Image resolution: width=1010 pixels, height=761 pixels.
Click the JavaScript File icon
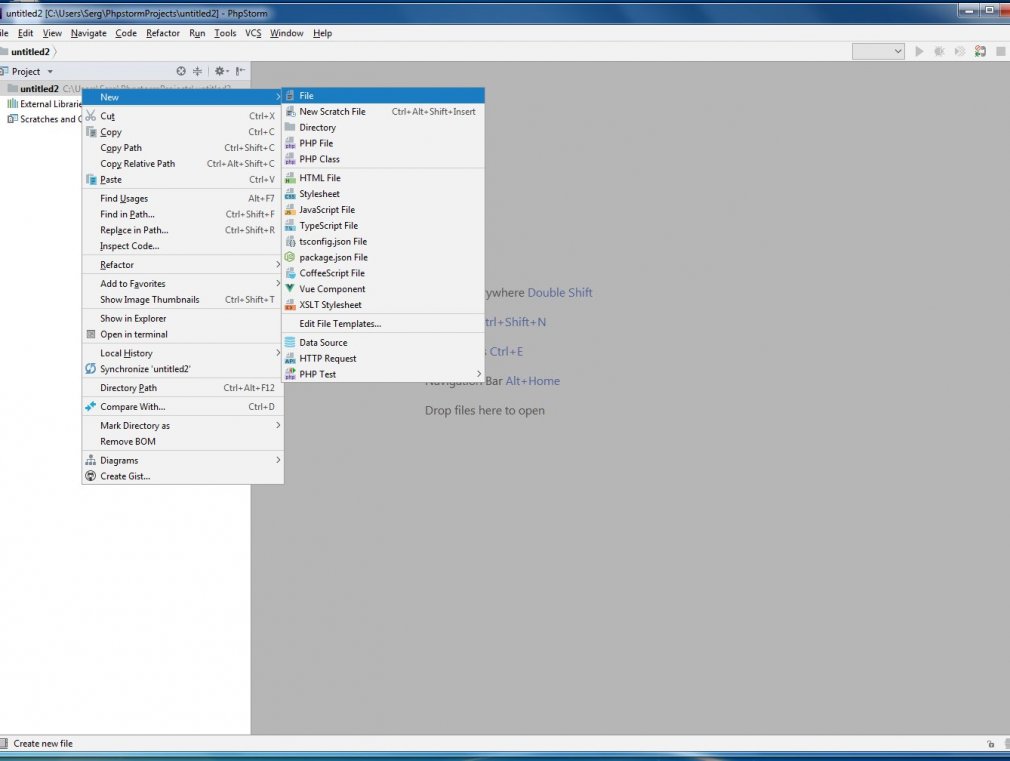(290, 209)
